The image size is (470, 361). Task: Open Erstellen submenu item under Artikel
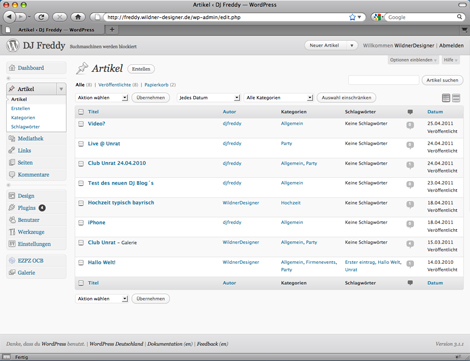coord(21,108)
